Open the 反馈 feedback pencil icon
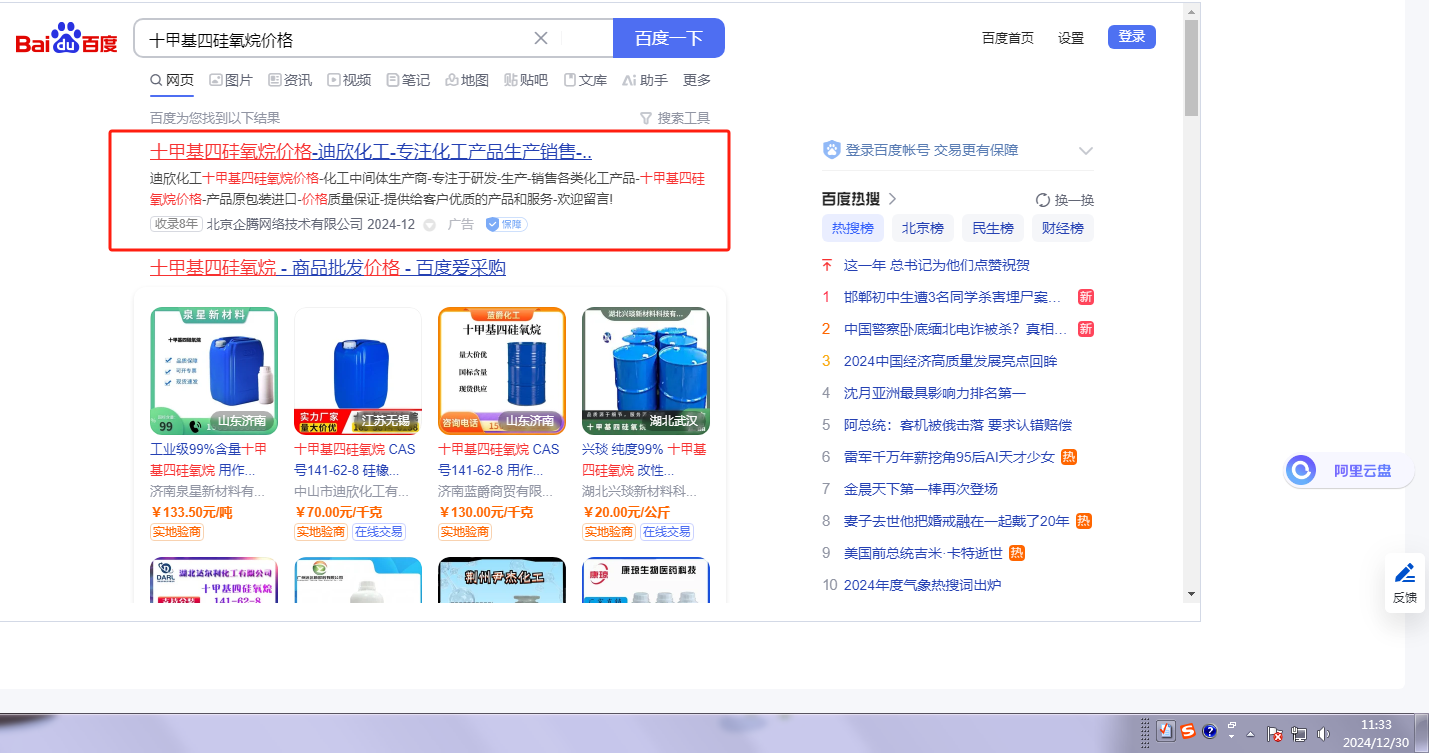The height and width of the screenshot is (753, 1429). click(1405, 582)
